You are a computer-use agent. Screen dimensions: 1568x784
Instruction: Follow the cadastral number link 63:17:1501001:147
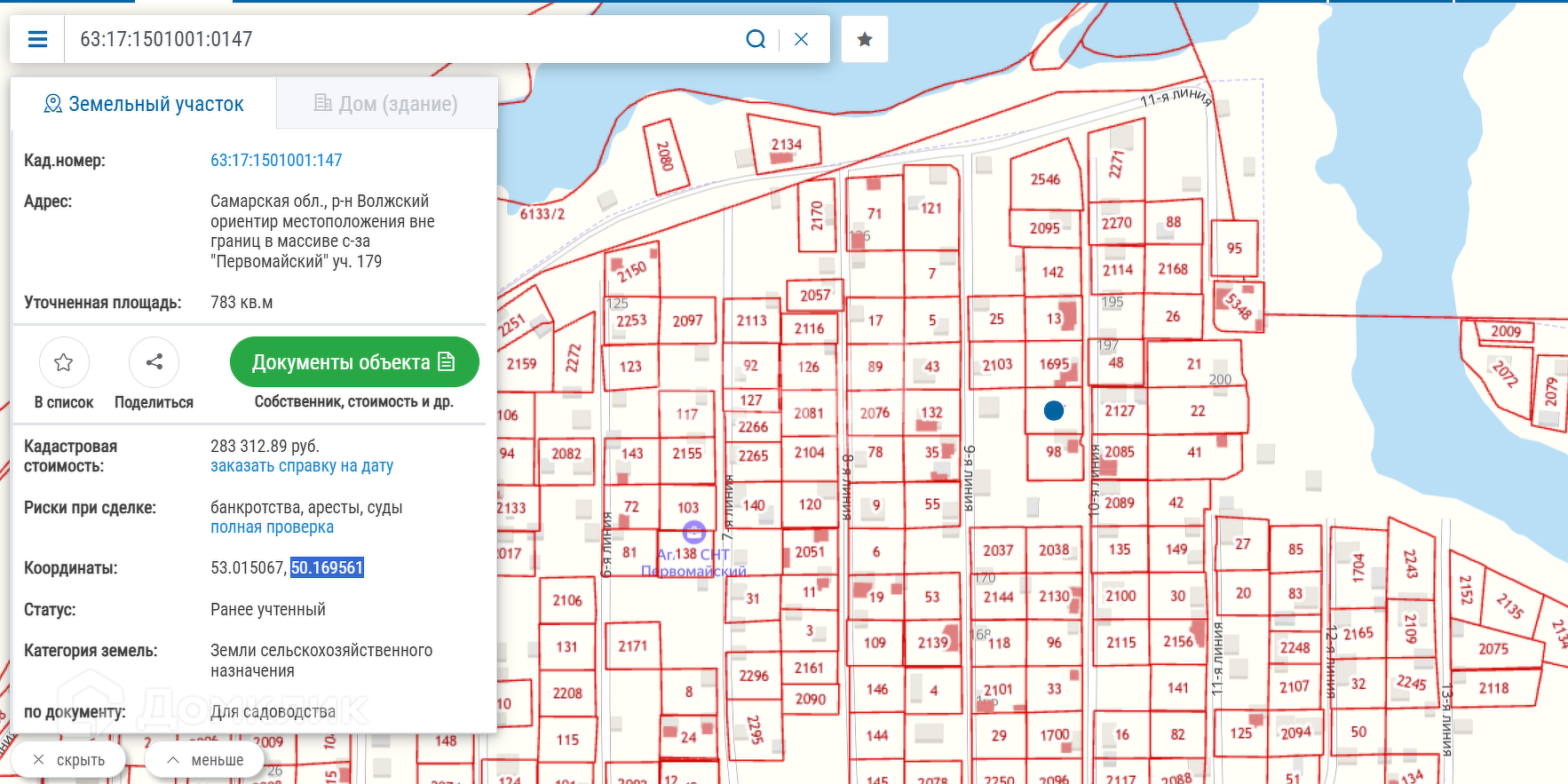click(276, 161)
